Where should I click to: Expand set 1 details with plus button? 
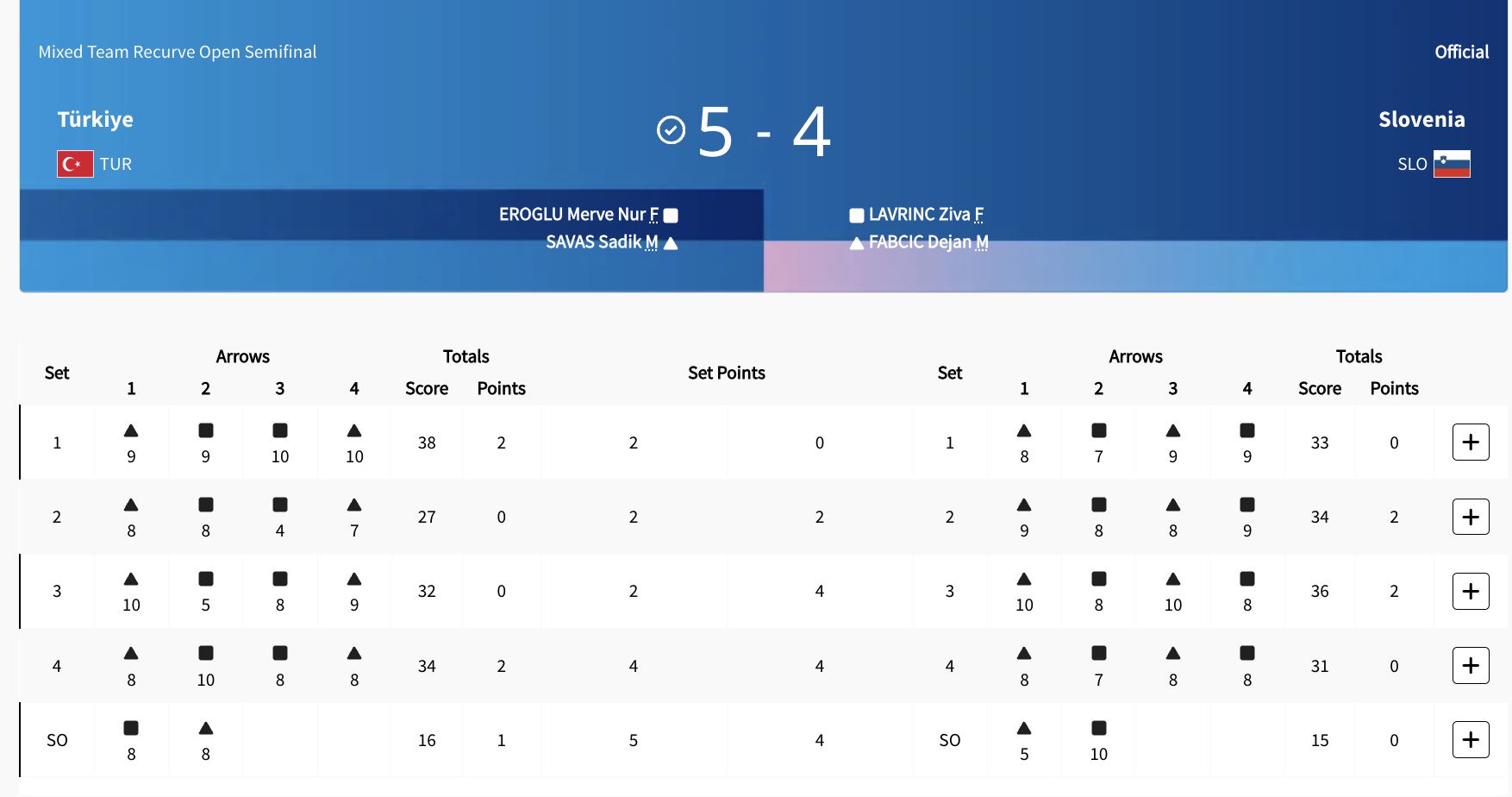tap(1471, 442)
